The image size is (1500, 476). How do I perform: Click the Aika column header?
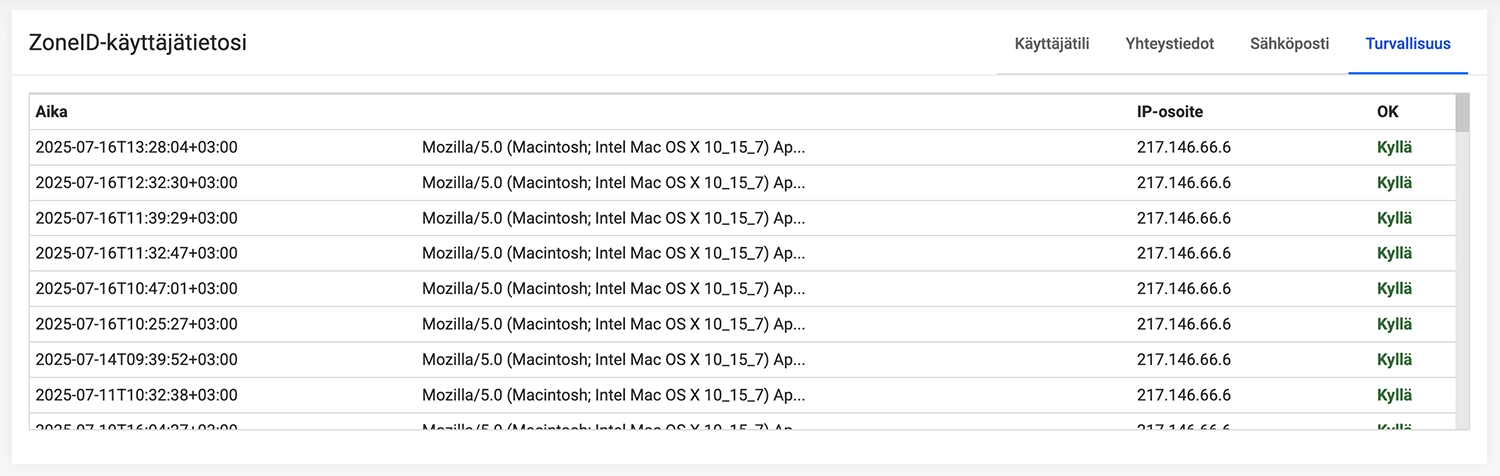52,112
